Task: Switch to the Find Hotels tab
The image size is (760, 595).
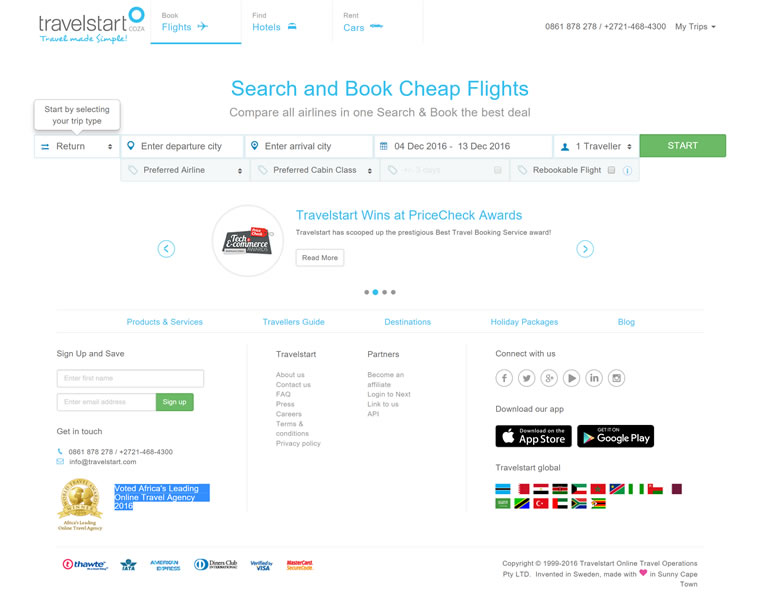Action: coord(286,22)
